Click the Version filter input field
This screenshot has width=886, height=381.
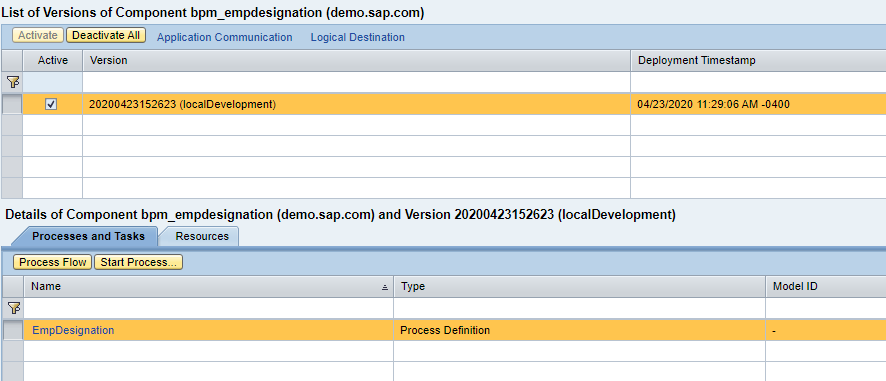(357, 83)
